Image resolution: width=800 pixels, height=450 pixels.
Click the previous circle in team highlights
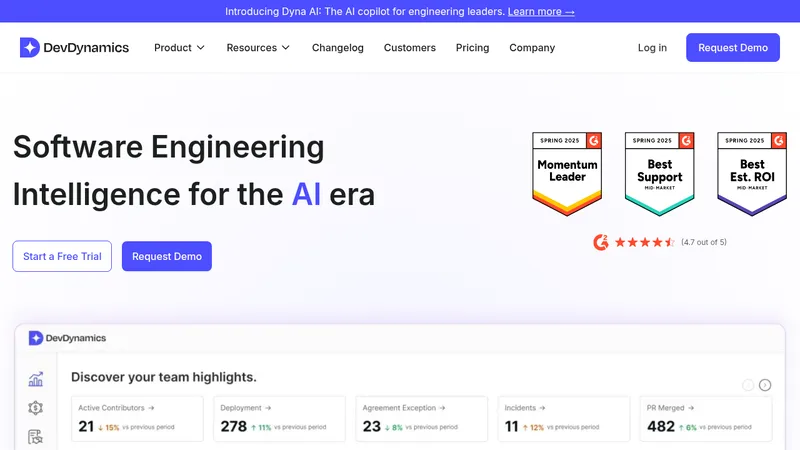(x=748, y=385)
